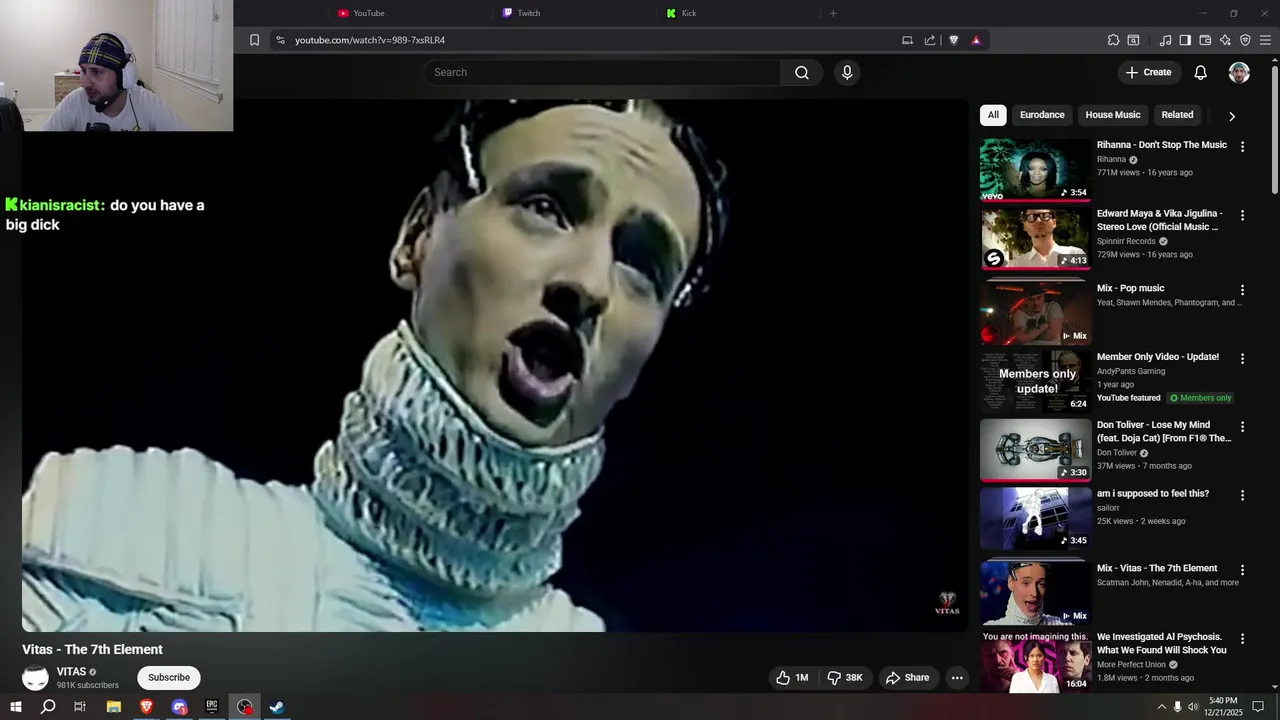Click the Brave Shields lion icon

953,40
